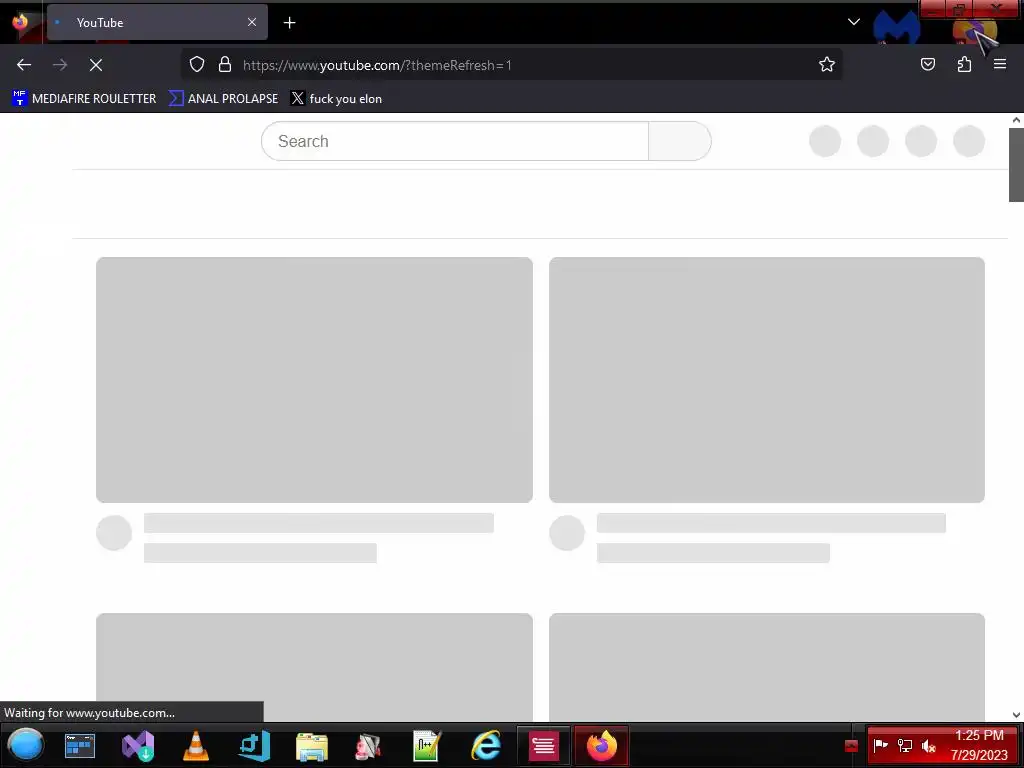Screen dimensions: 1024x768
Task: Save page to Pocket
Action: tap(928, 64)
